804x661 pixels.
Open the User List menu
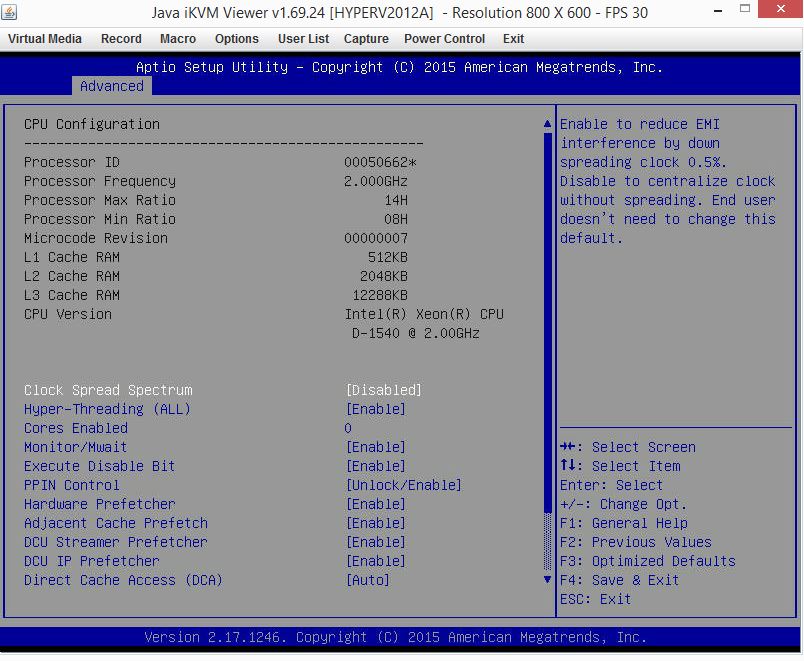pos(303,39)
